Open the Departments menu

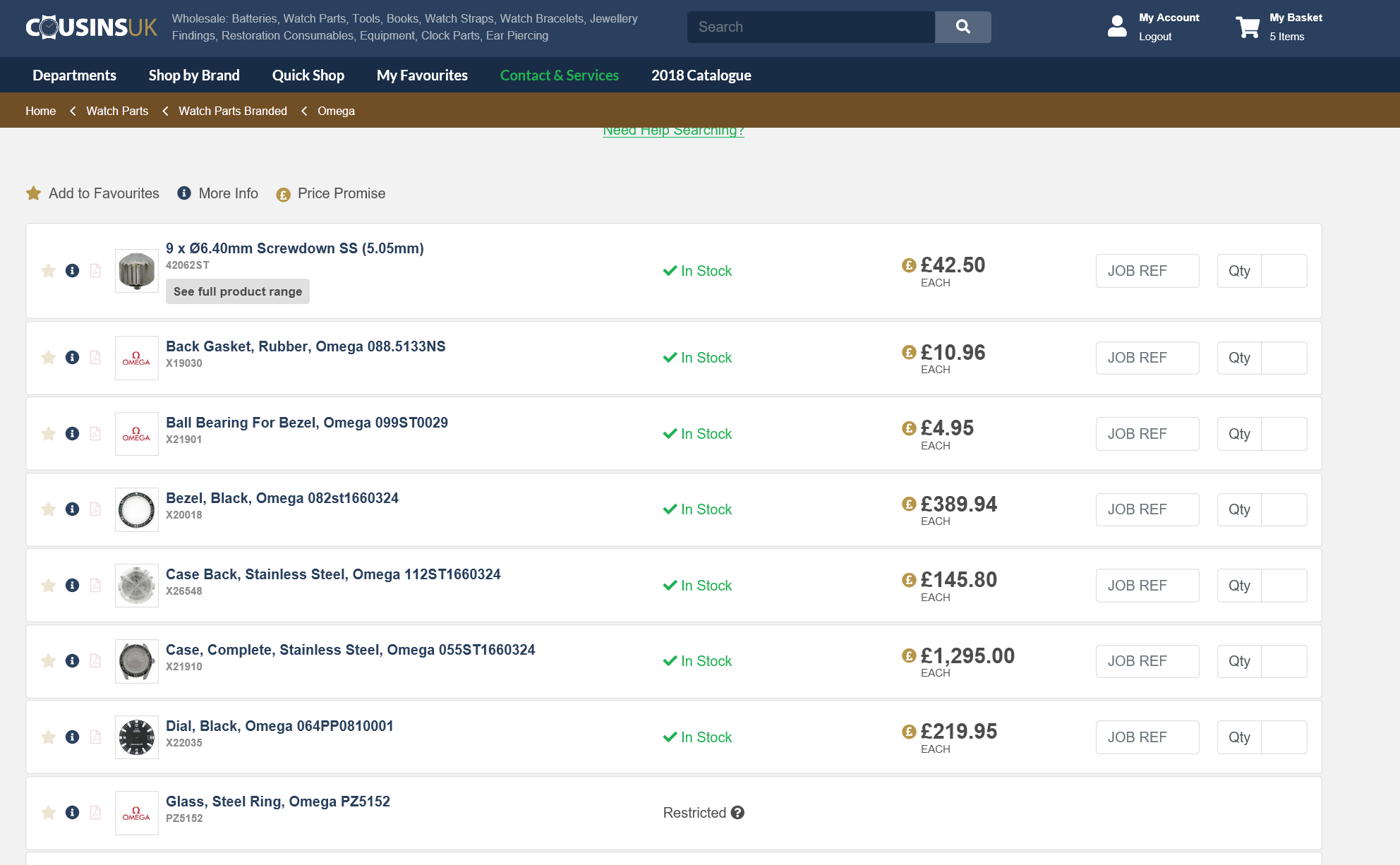click(x=74, y=75)
